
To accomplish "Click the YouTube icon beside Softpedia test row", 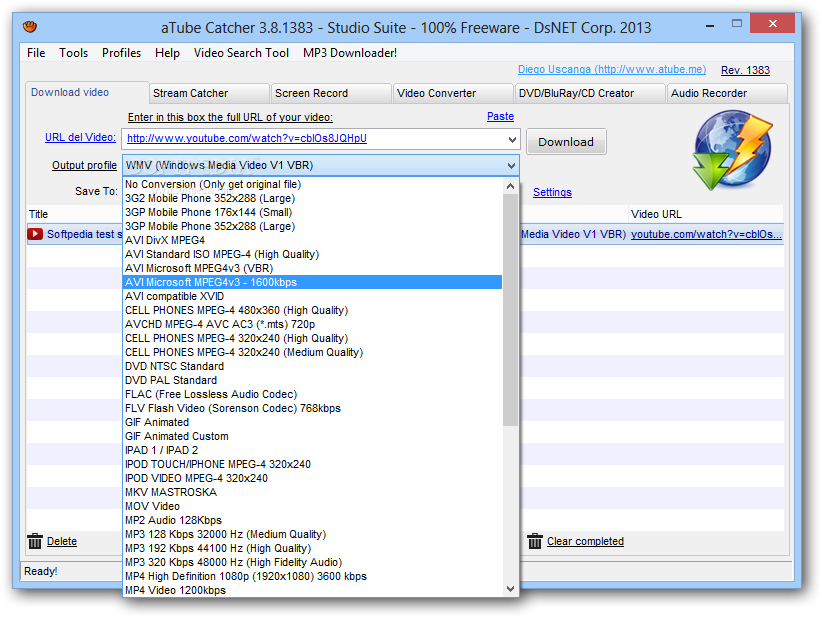I will tap(35, 234).
